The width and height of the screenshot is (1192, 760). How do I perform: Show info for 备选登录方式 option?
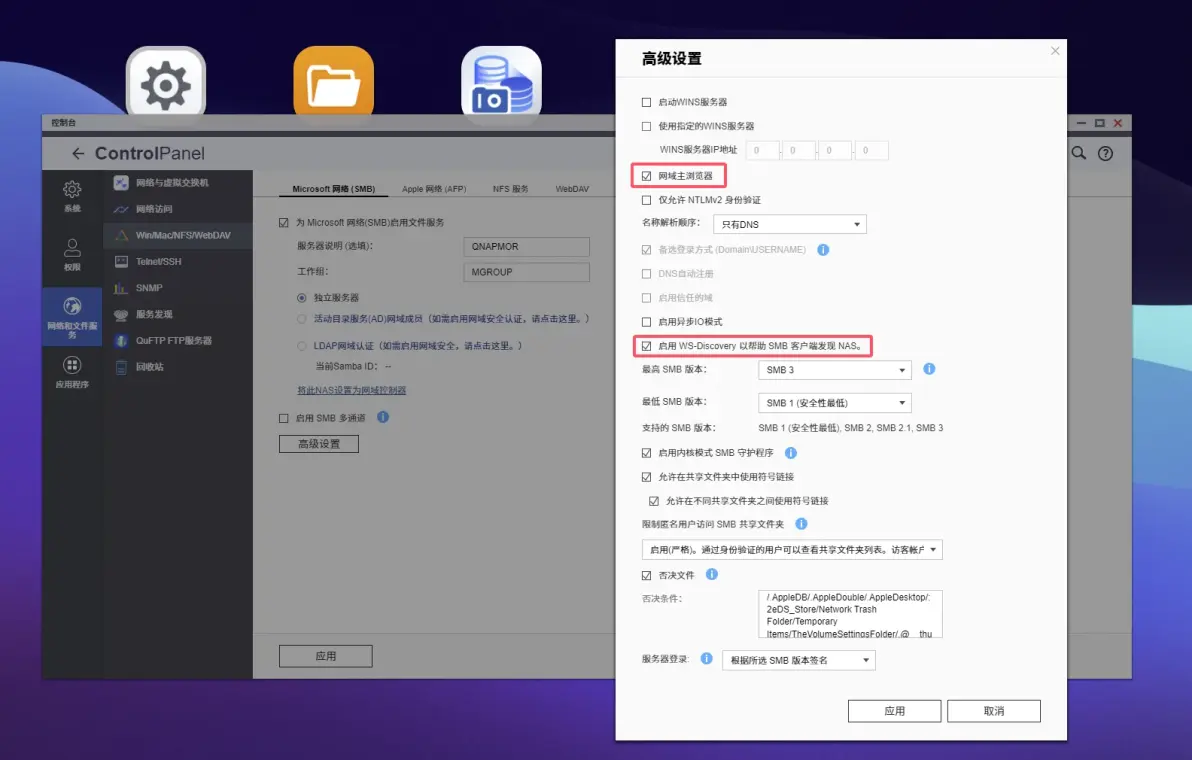click(x=823, y=249)
